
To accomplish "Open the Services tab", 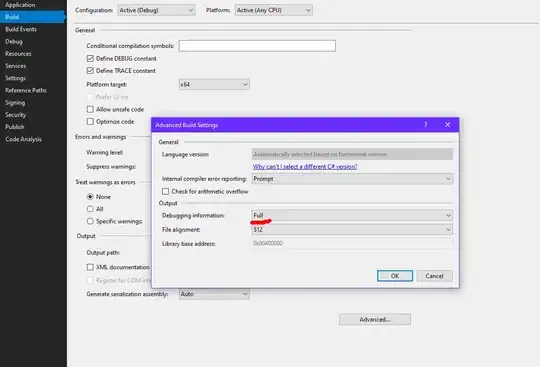I will coord(15,66).
